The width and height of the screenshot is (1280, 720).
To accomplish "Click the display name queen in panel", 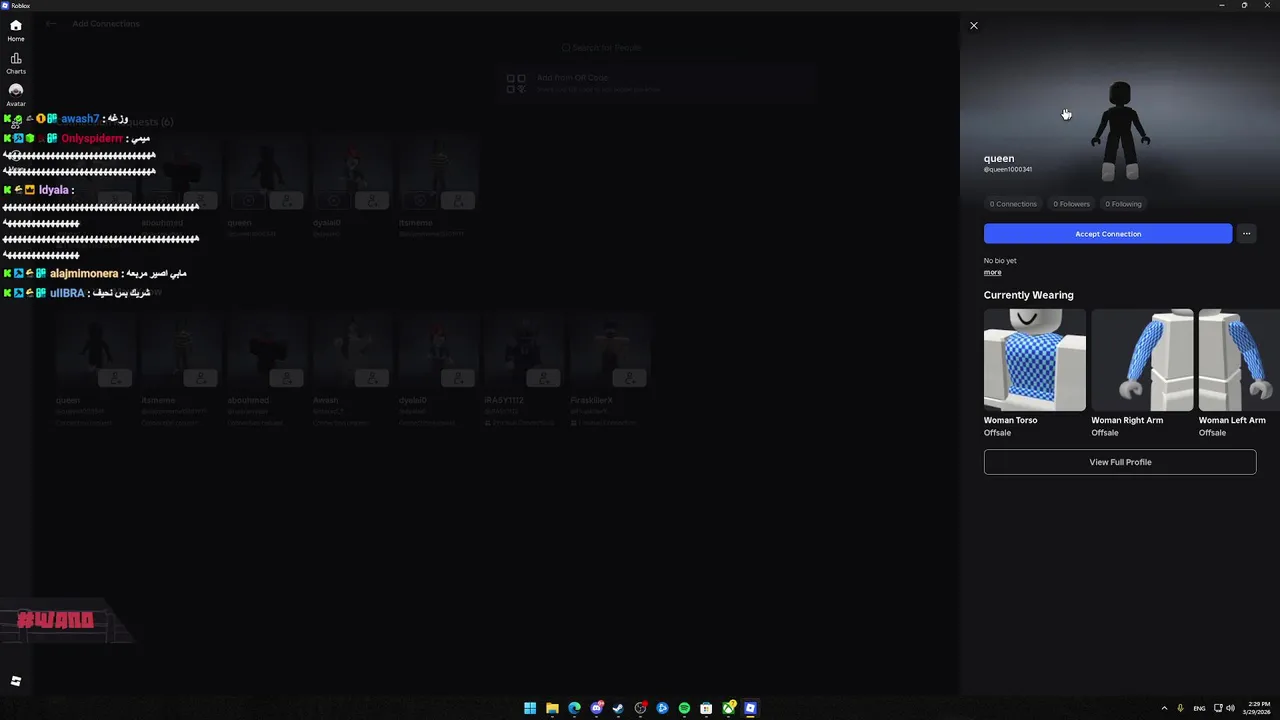I will coord(999,158).
